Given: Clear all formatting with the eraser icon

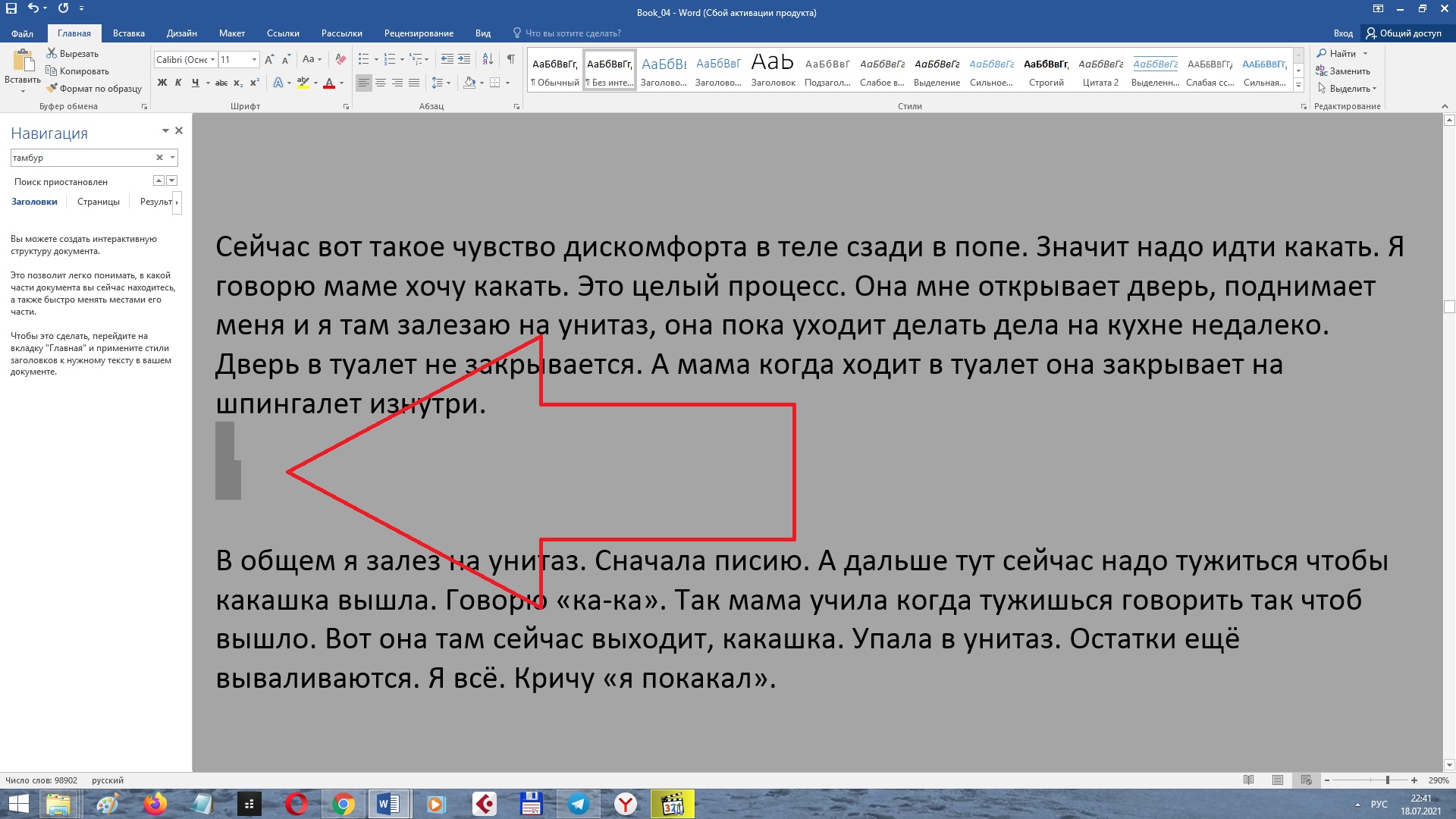Looking at the screenshot, I should 340,59.
